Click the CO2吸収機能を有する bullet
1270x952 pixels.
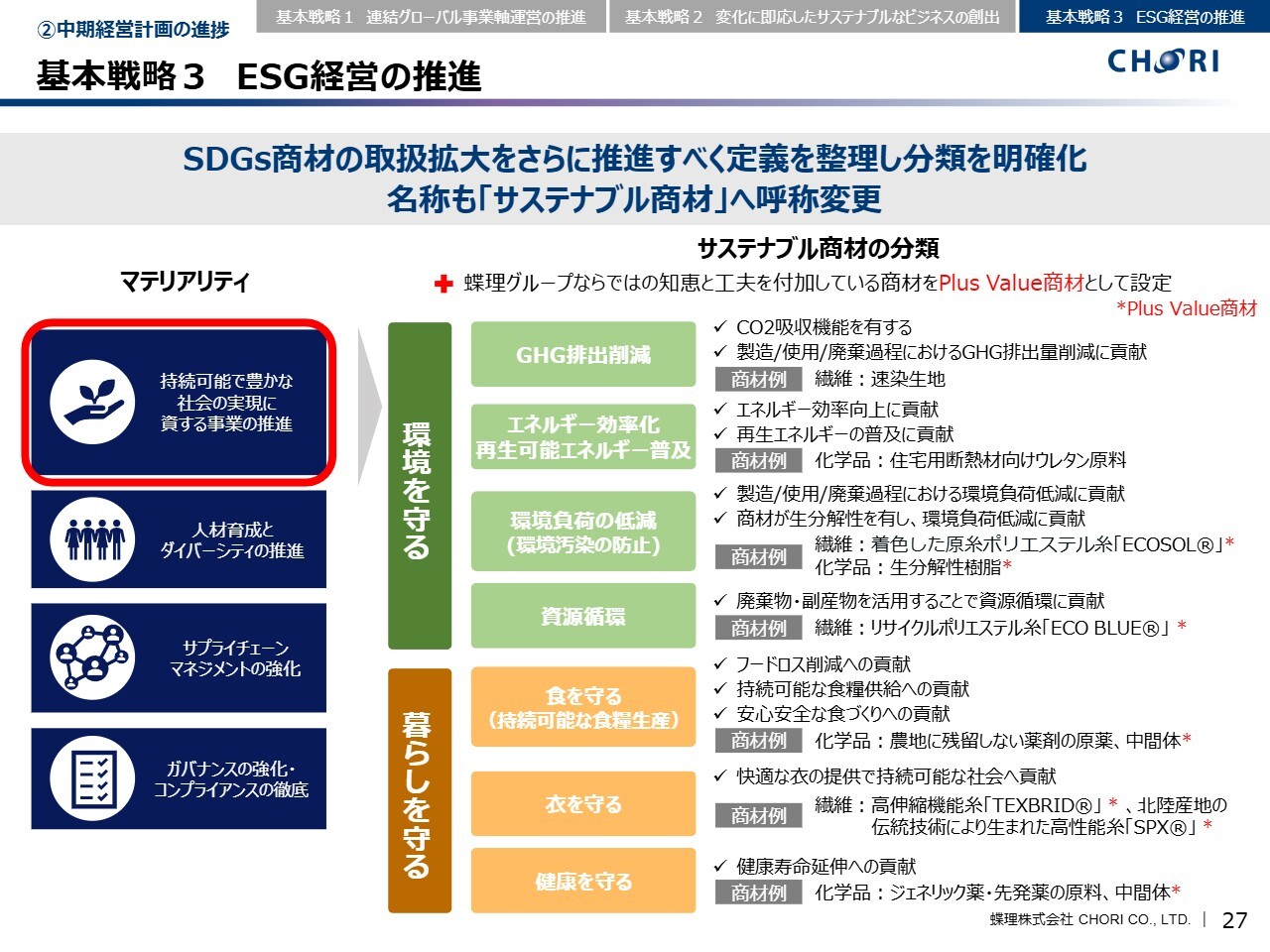click(x=814, y=327)
